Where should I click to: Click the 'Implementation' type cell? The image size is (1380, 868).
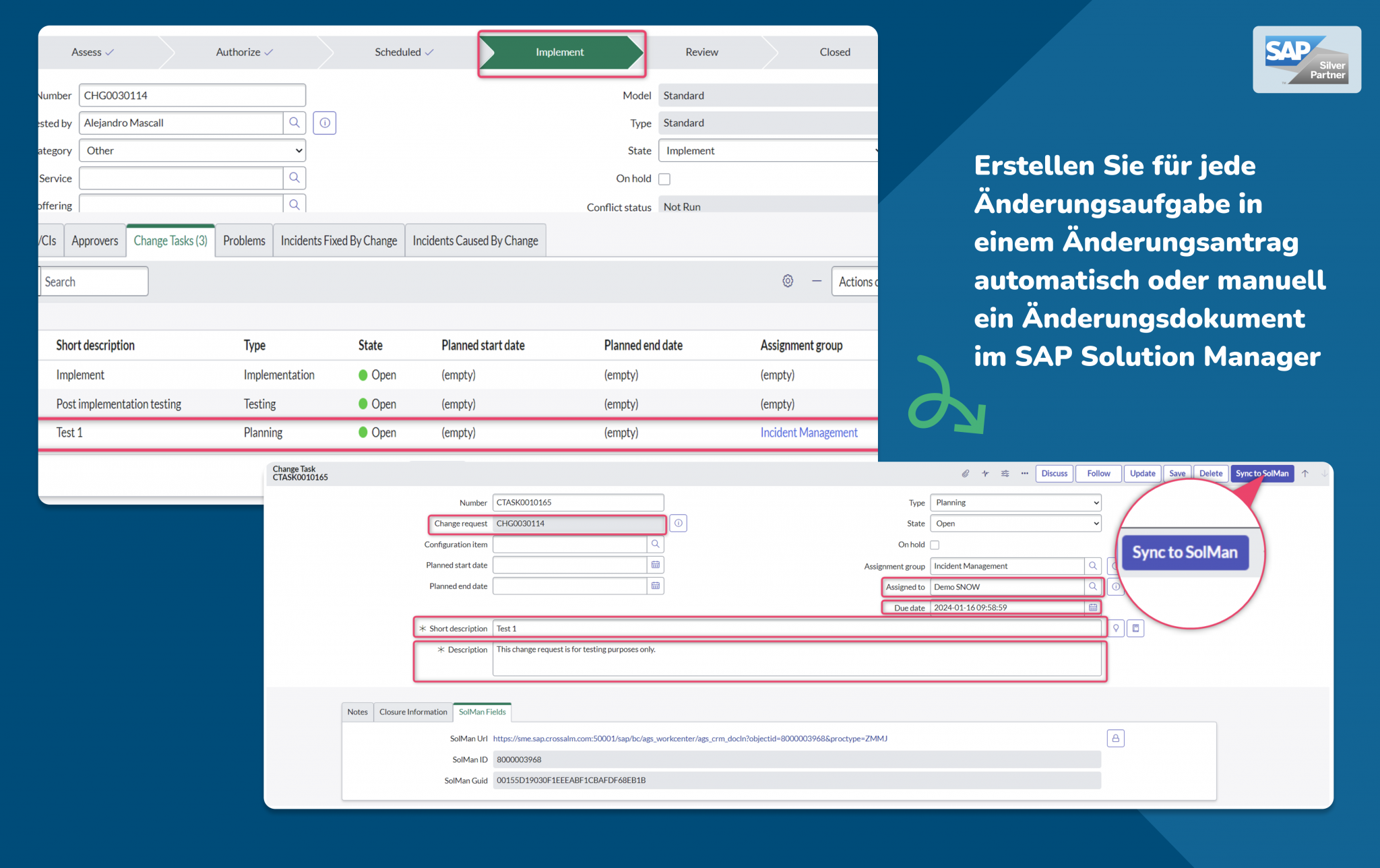click(279, 375)
